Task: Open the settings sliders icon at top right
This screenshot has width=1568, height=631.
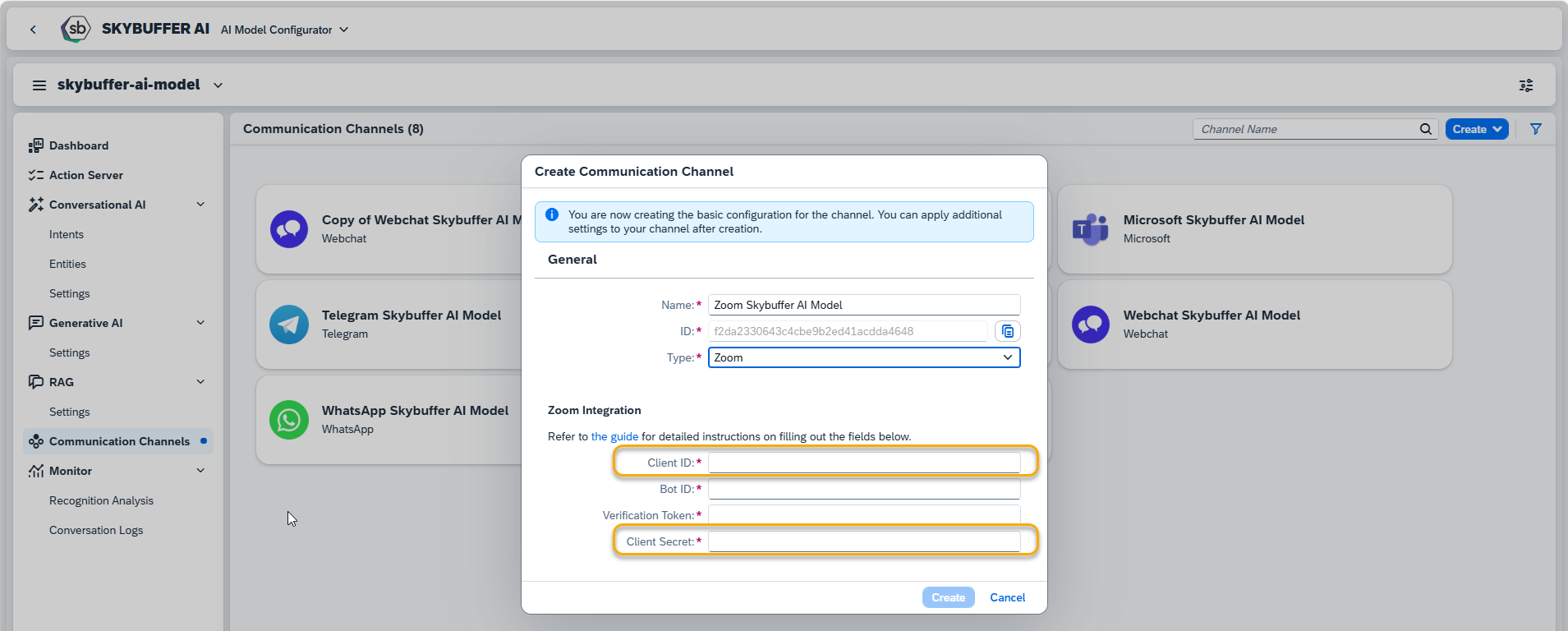Action: coord(1526,85)
